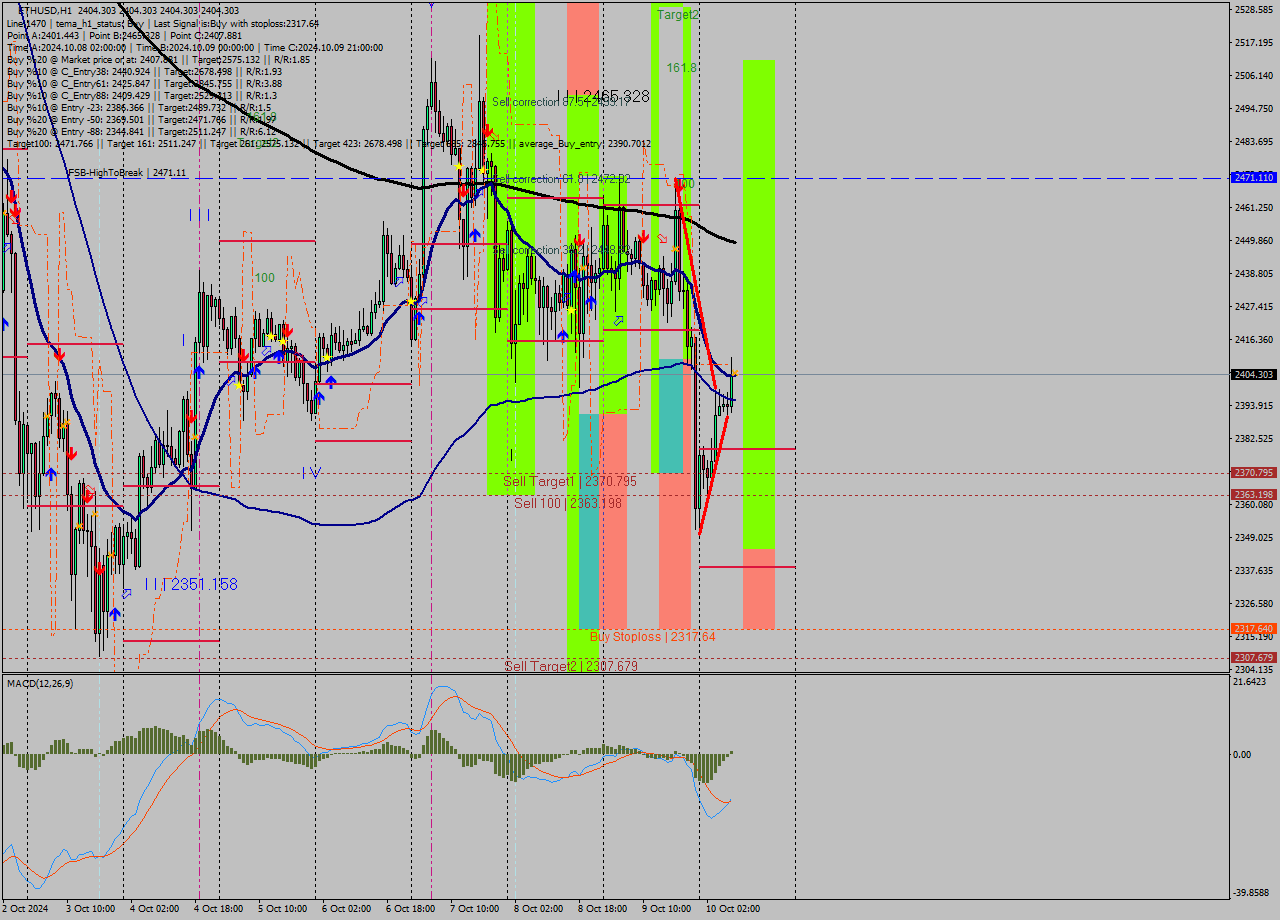This screenshot has height=920, width=1280.
Task: Click the '3 Oct 10:00' time label
Action: tap(90, 909)
